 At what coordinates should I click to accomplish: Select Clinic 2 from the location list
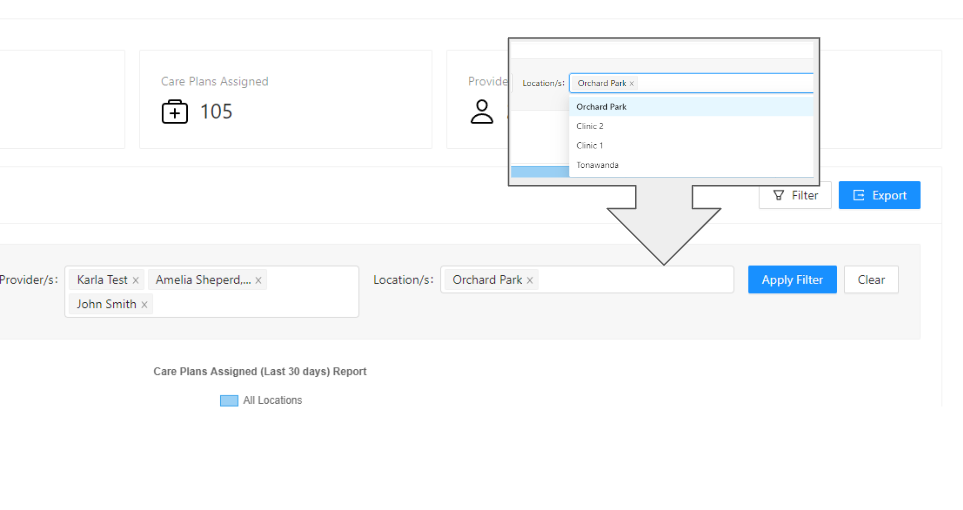click(590, 126)
